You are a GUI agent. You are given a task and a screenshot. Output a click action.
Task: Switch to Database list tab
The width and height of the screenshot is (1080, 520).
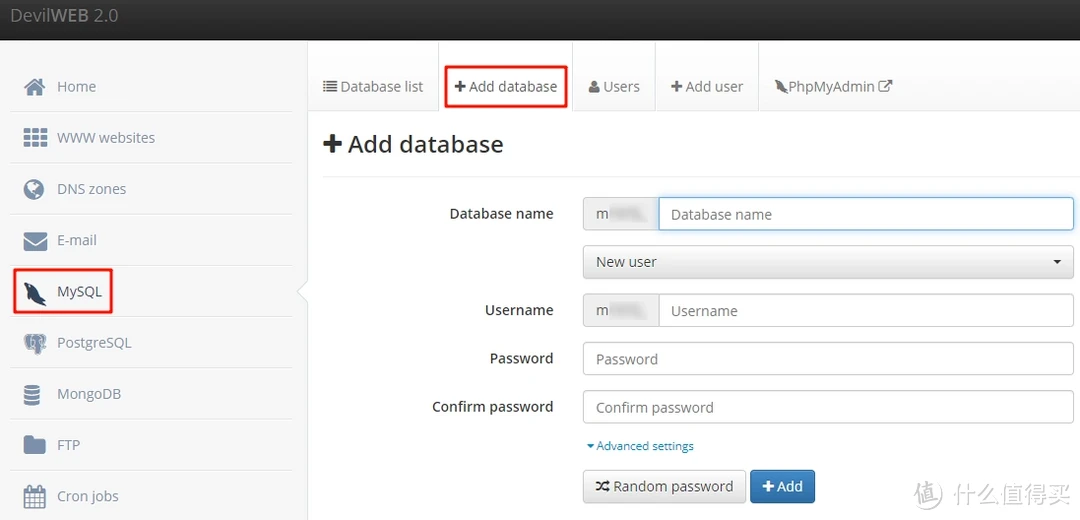click(373, 87)
